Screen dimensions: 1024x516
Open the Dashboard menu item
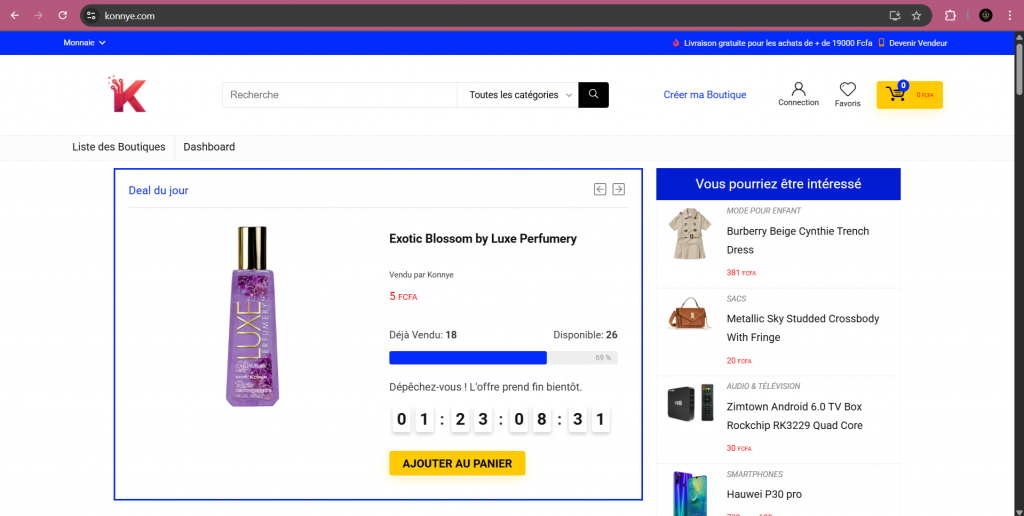click(209, 147)
